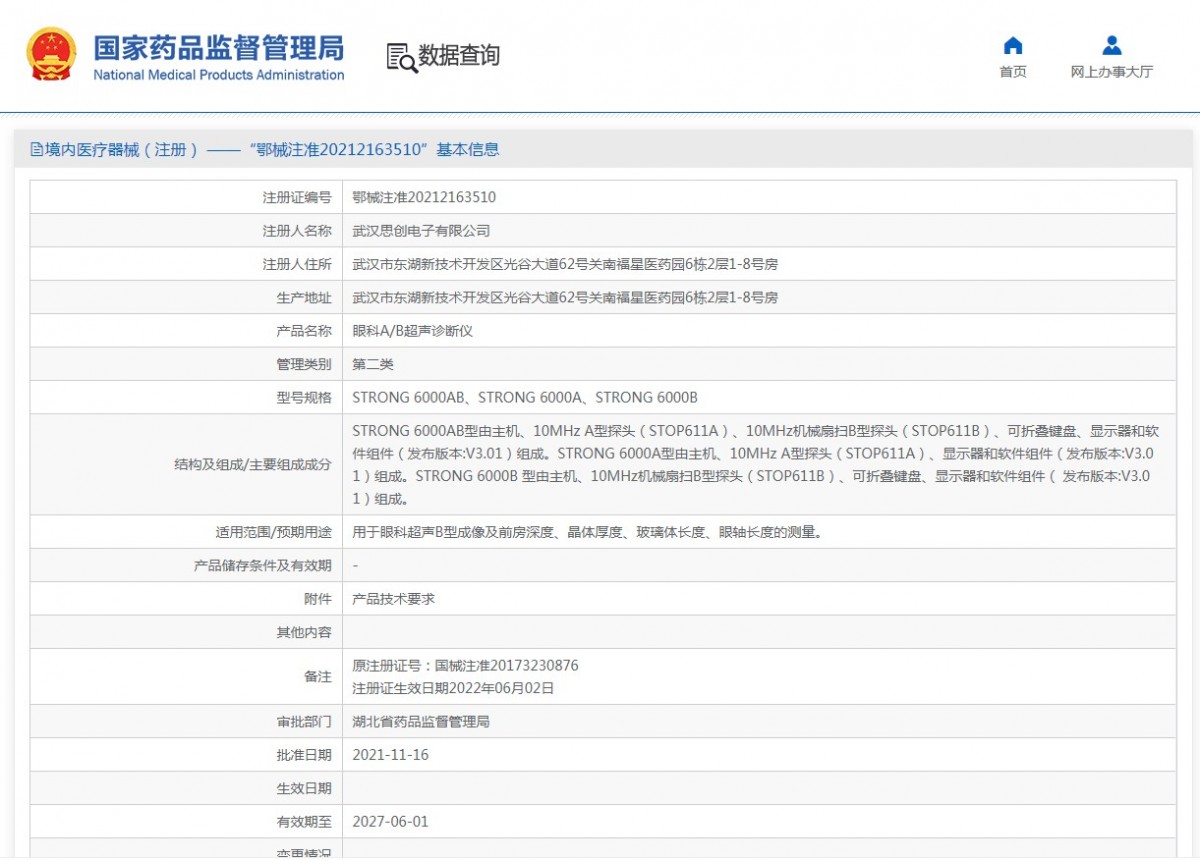Click National Medical Products Administration text

pos(219,75)
